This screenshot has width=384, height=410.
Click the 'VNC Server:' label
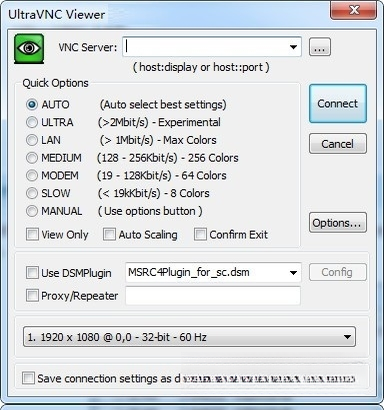pos(88,47)
